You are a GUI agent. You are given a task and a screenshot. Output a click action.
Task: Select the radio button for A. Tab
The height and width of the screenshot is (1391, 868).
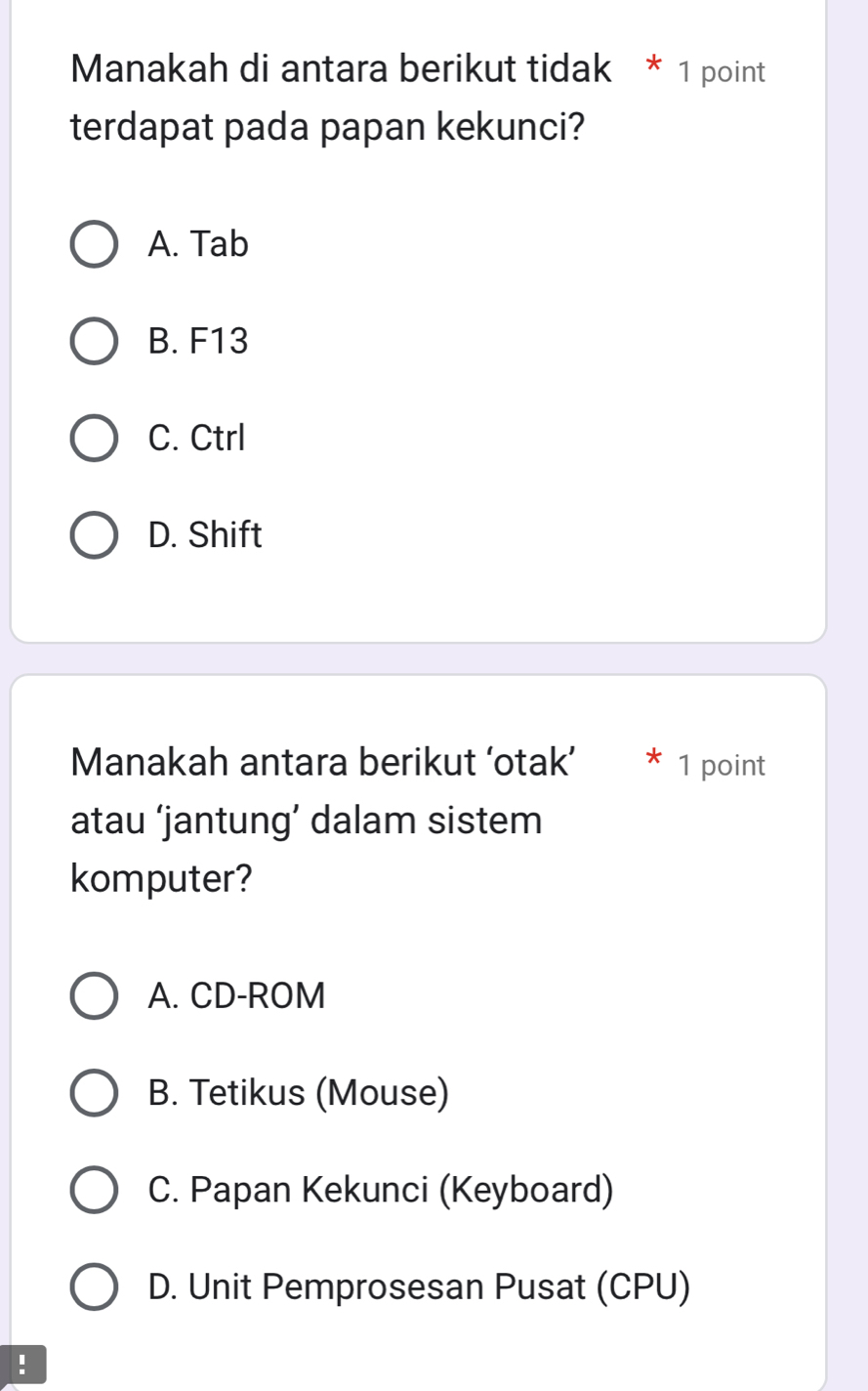click(x=94, y=244)
